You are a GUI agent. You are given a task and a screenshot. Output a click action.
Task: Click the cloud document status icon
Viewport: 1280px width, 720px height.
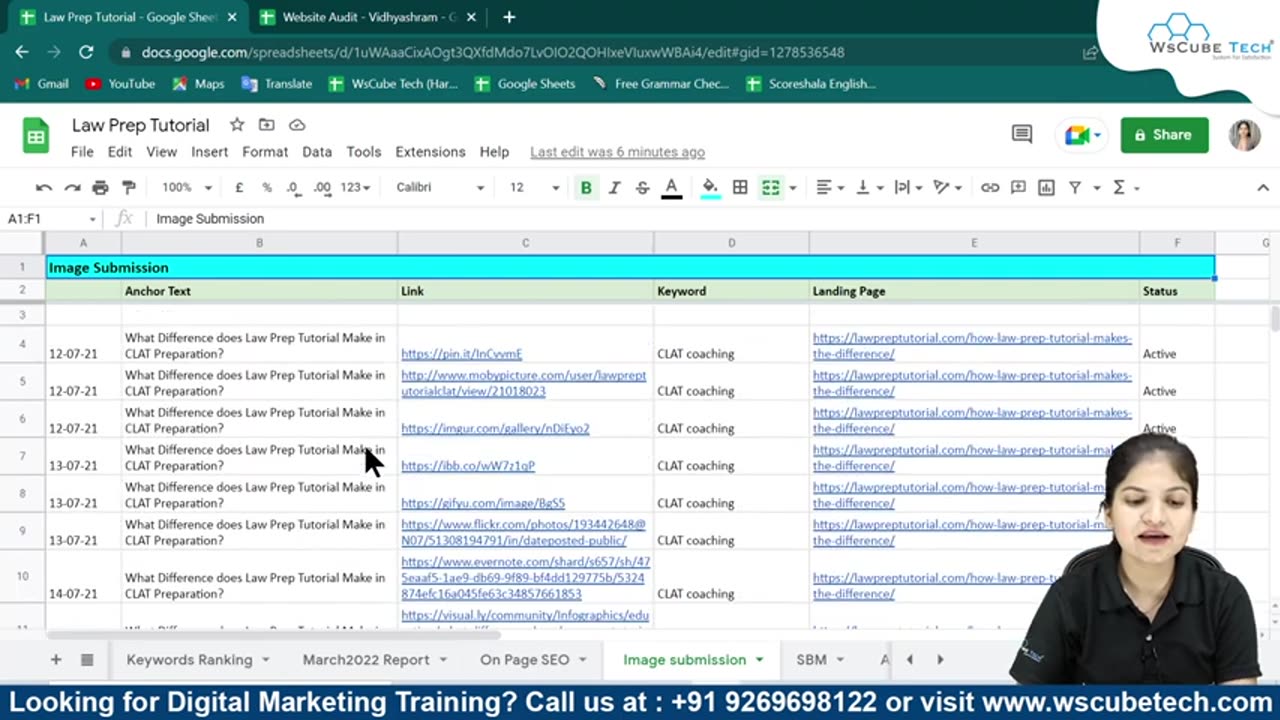pos(297,125)
